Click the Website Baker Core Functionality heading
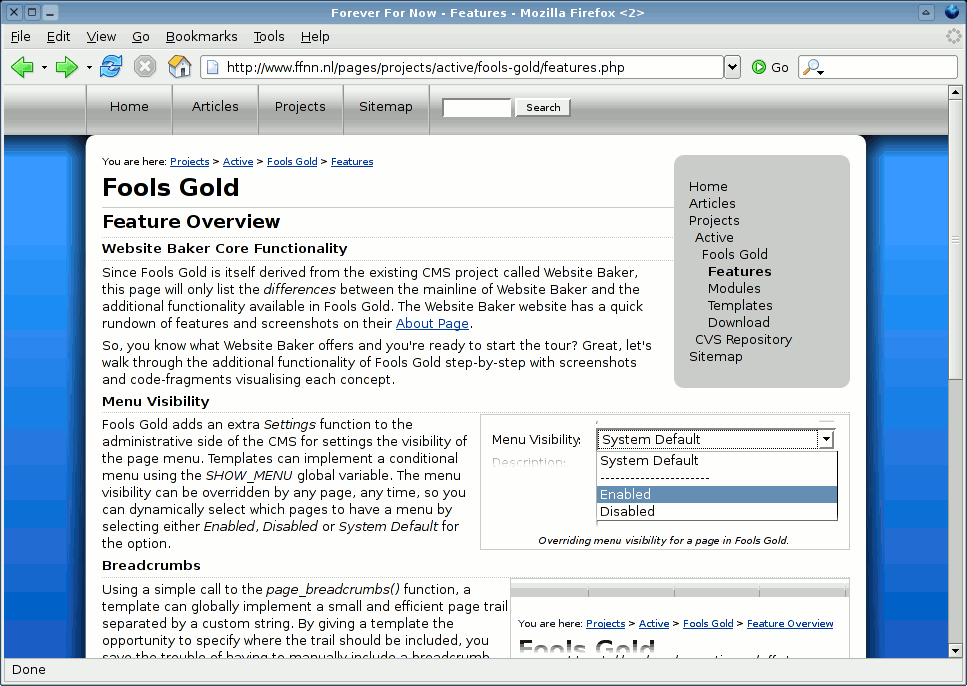Screen dimensions: 967x686 [224, 249]
